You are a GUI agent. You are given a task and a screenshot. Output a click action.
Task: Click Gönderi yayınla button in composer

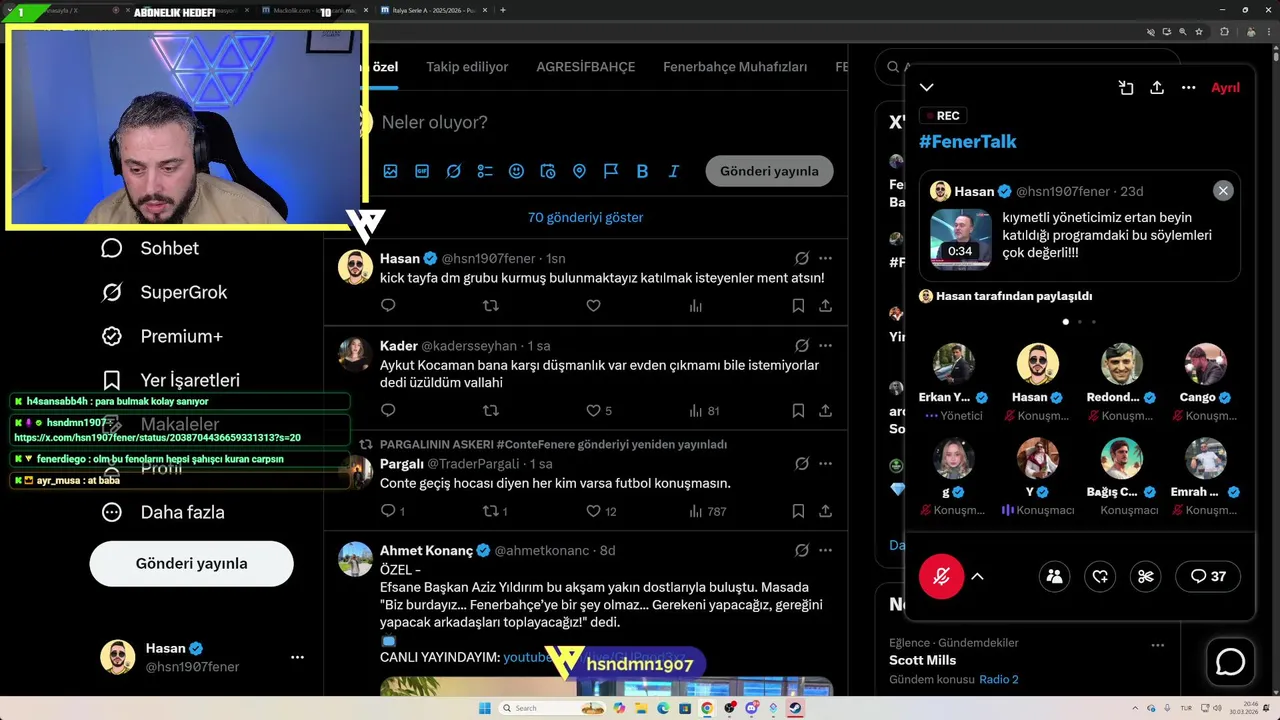tap(769, 171)
